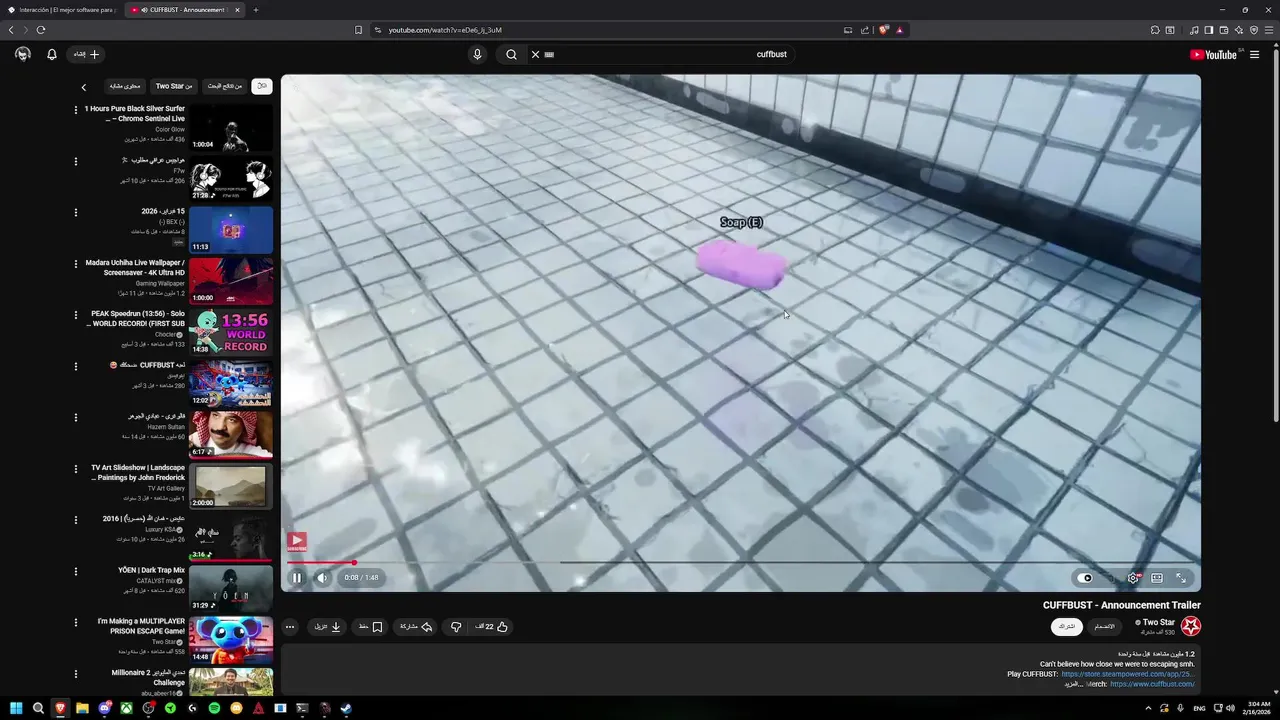The image size is (1280, 720).
Task: Like the video with the thumbs up
Action: 492,627
